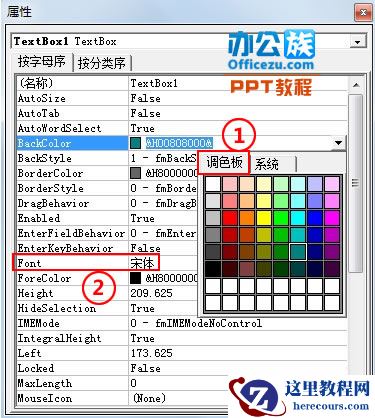Open the TextBox1 object selector dropdown
375x418 pixels.
(x=358, y=42)
